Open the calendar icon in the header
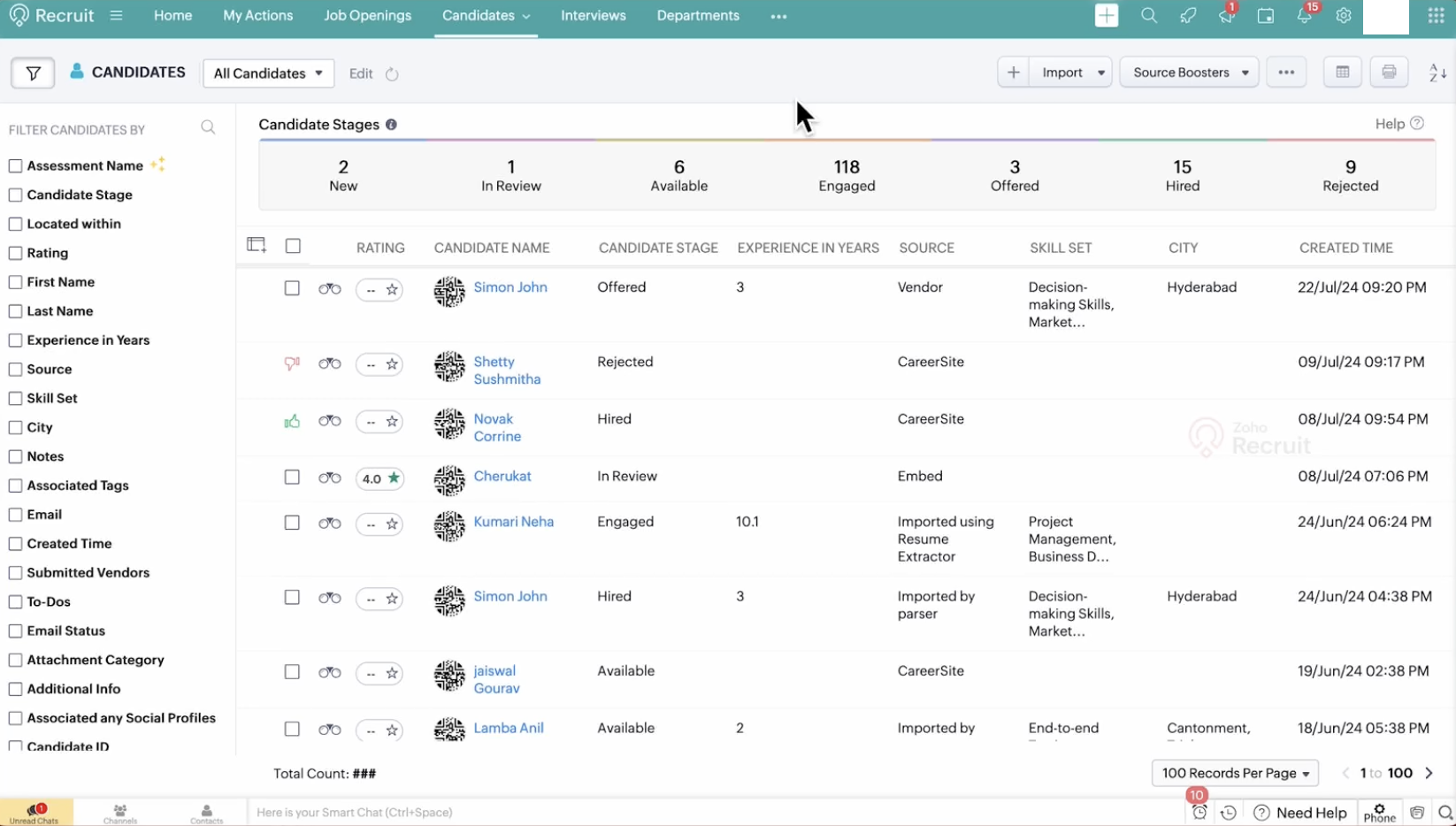This screenshot has width=1456, height=826. [x=1266, y=16]
